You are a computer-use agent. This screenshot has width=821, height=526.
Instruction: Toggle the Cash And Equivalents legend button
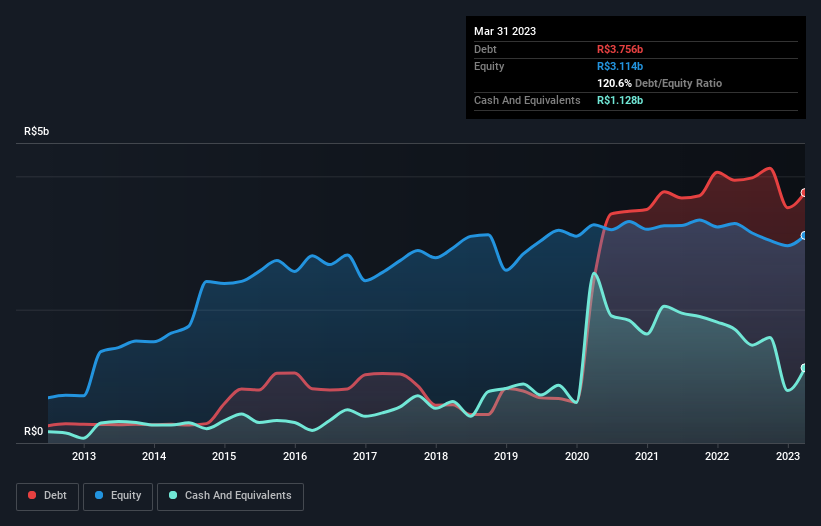pos(230,496)
